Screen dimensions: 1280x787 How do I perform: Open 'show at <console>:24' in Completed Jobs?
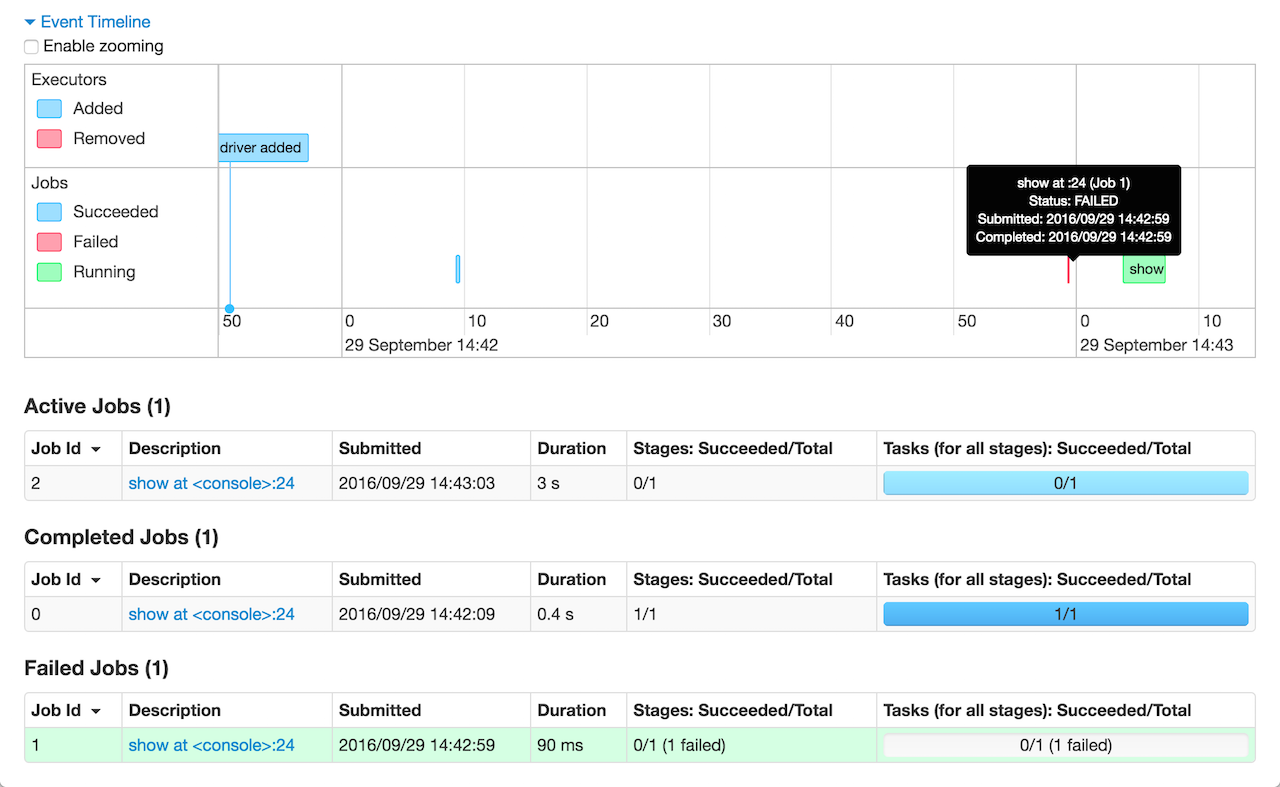click(211, 613)
